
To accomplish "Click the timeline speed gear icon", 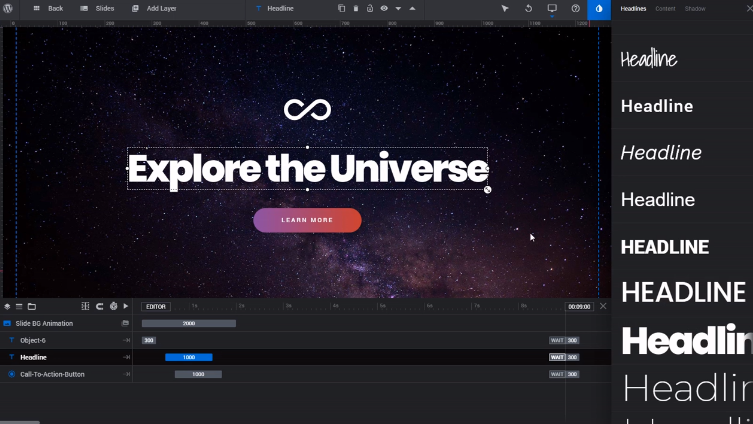I will (x=113, y=306).
